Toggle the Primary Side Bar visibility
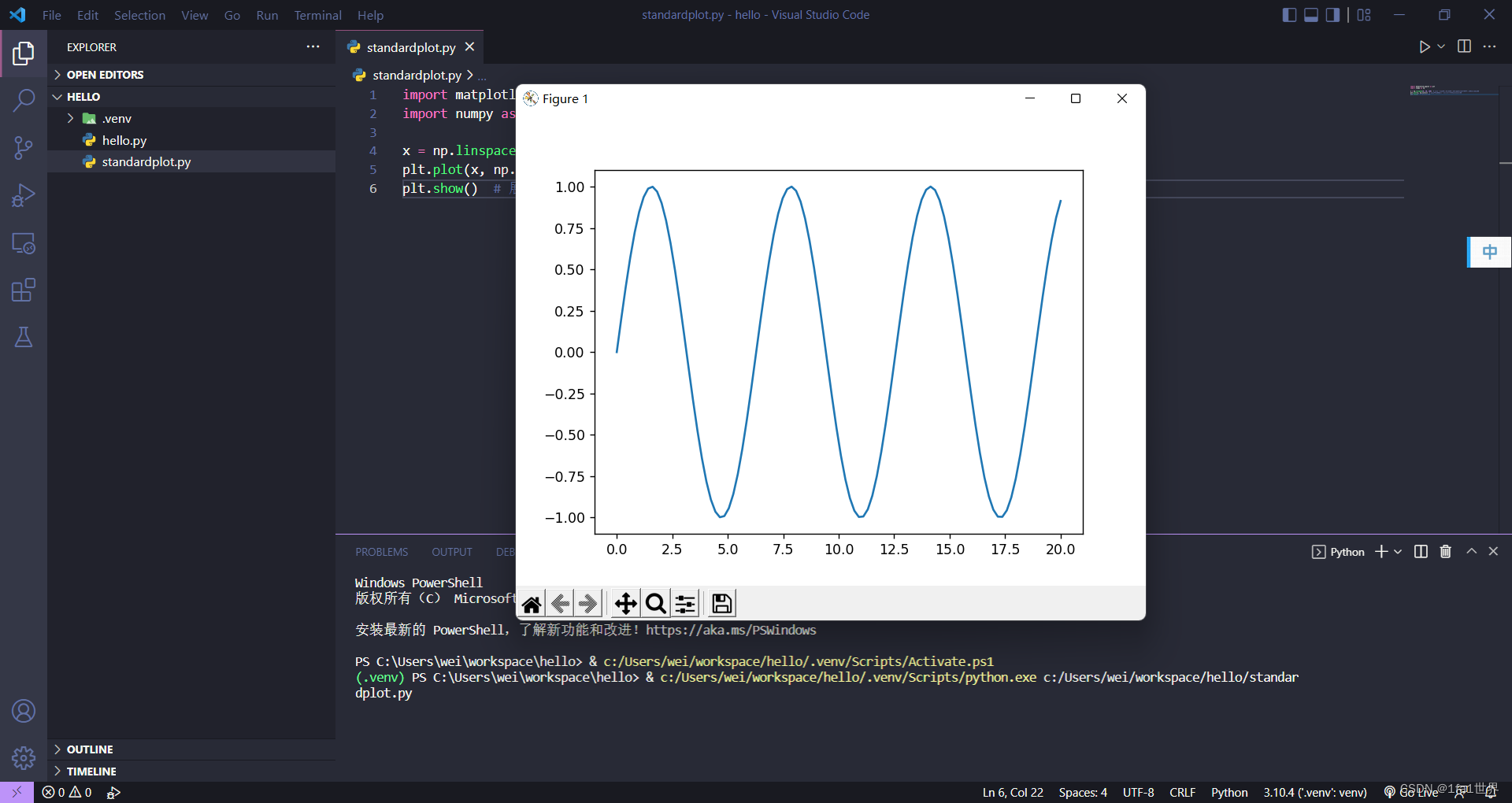The image size is (1512, 803). tap(1289, 15)
